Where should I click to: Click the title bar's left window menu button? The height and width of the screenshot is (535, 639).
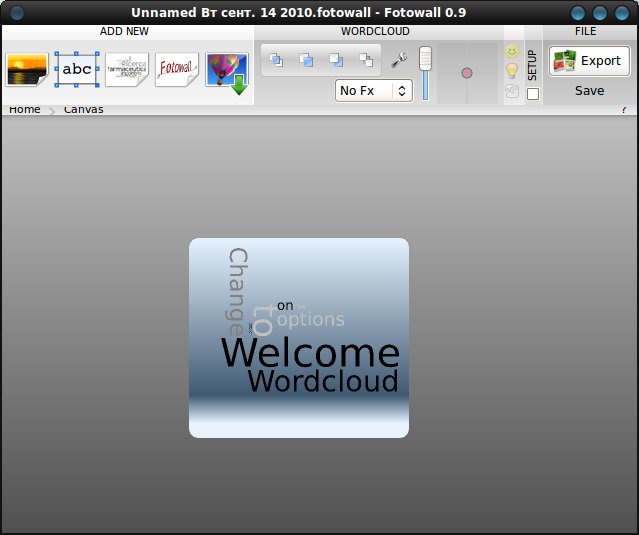[x=17, y=13]
